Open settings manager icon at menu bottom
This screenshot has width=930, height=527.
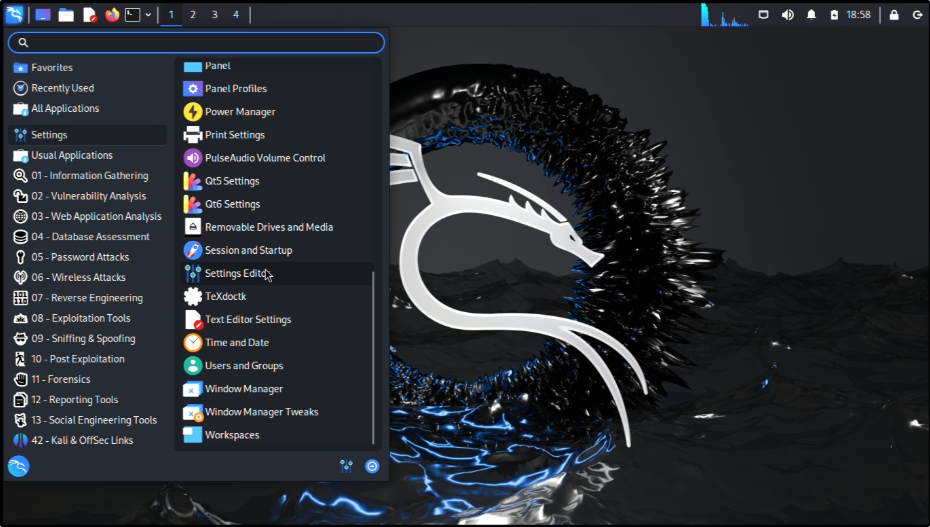pyautogui.click(x=347, y=467)
